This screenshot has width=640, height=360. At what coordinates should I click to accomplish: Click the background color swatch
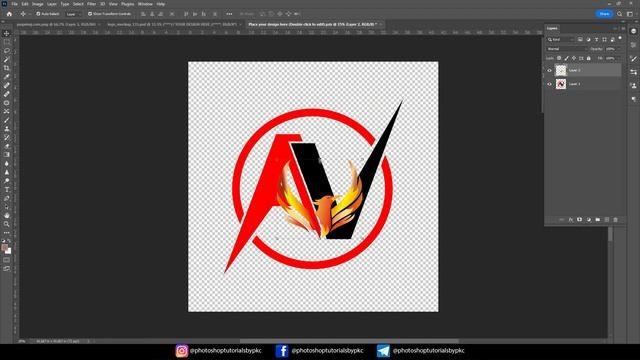(9, 251)
